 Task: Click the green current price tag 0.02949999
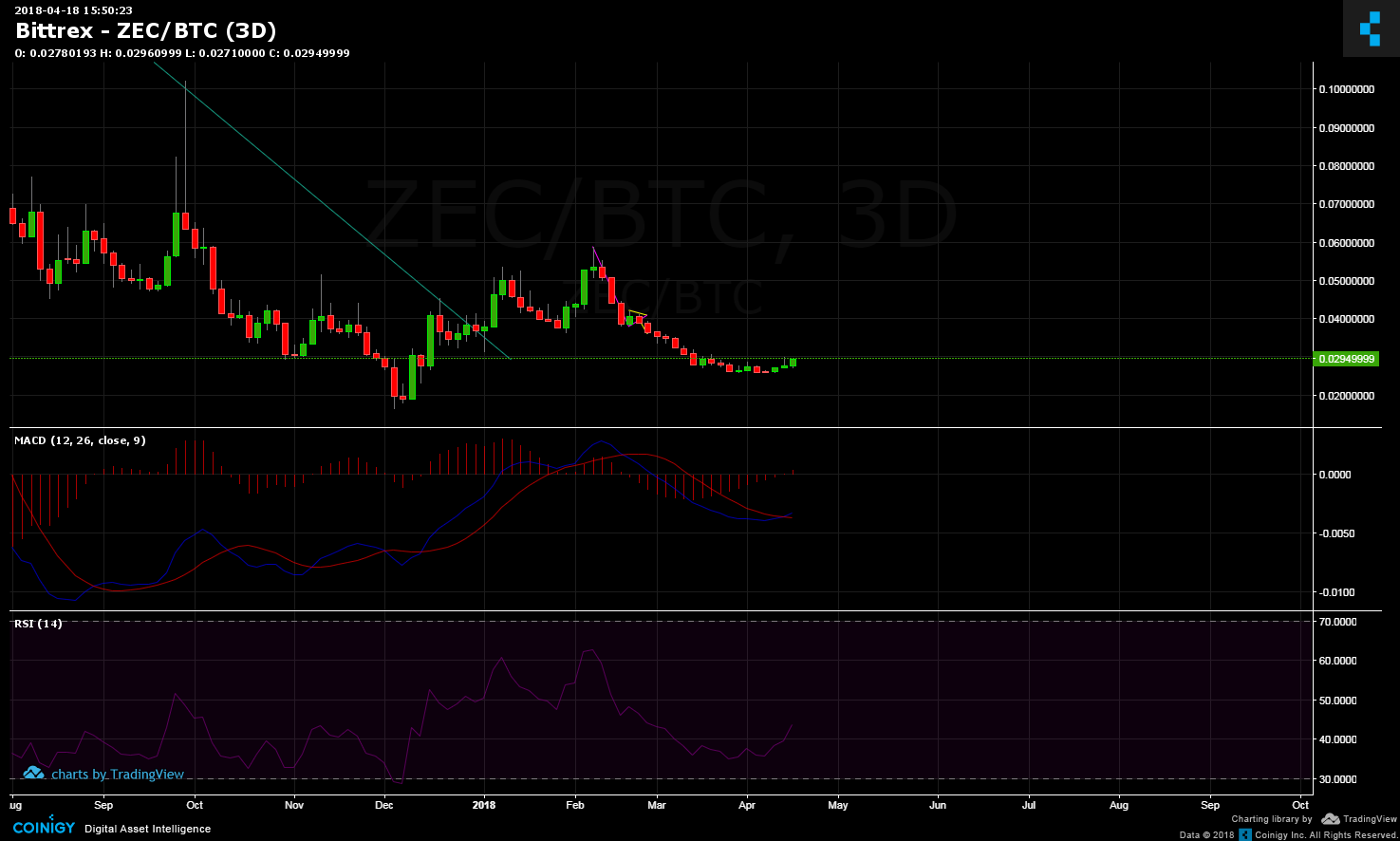[1346, 359]
